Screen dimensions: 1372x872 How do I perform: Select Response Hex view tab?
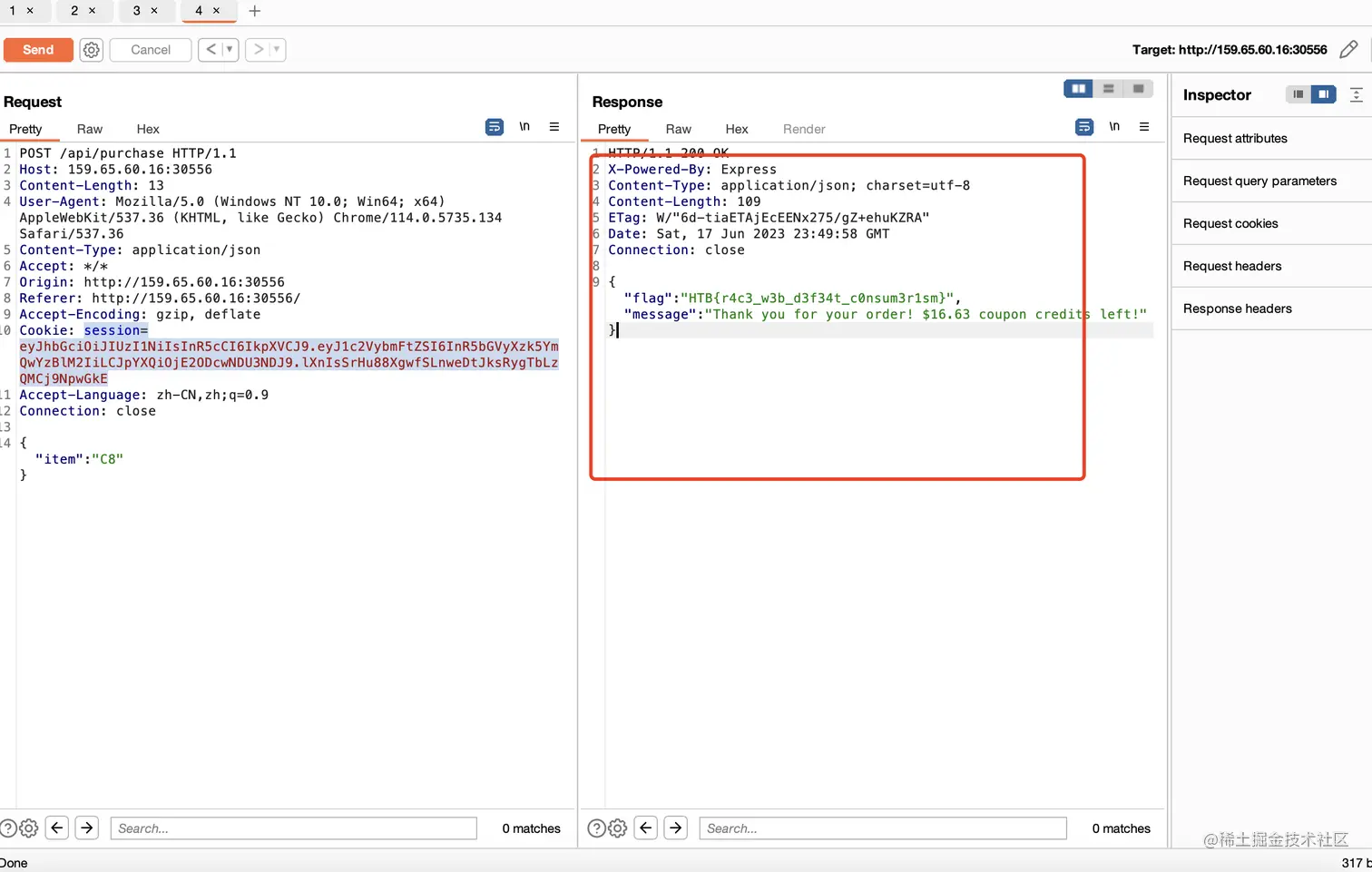click(x=737, y=129)
